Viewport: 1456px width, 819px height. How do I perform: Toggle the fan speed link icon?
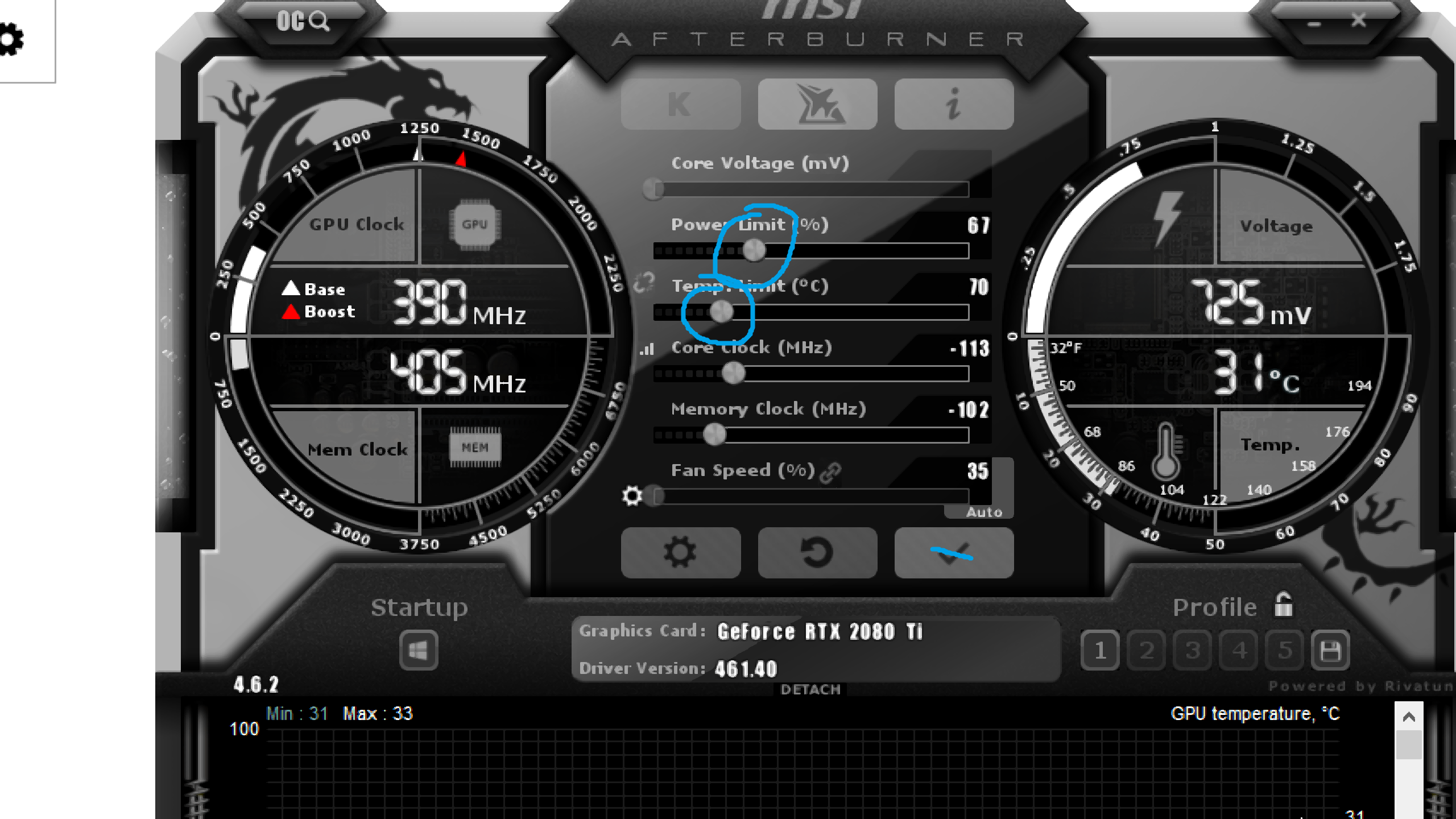[830, 472]
